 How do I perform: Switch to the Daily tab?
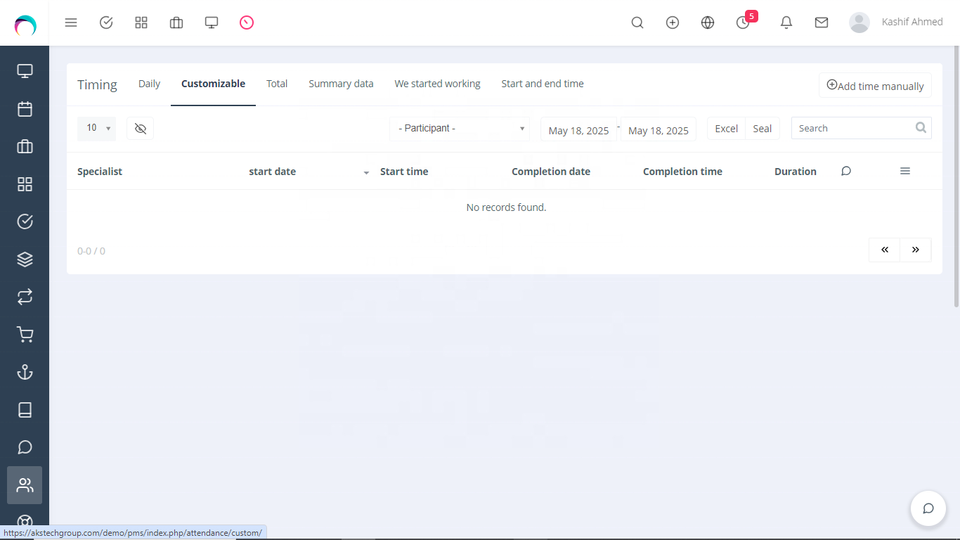(x=149, y=84)
